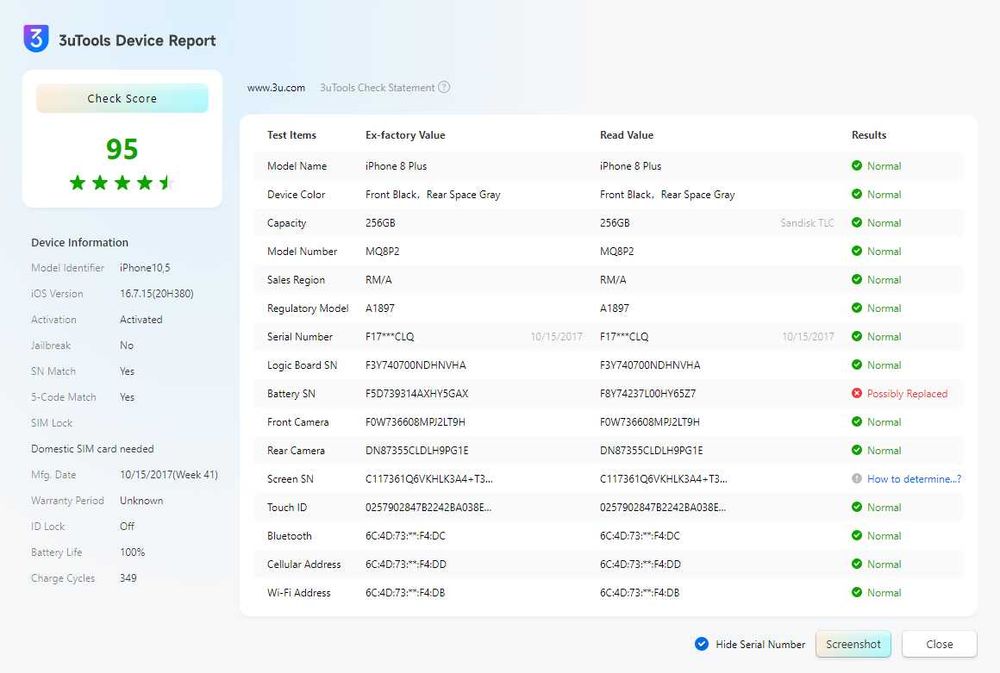
Task: Toggle the Hide Serial Number checkbox
Action: coord(702,644)
